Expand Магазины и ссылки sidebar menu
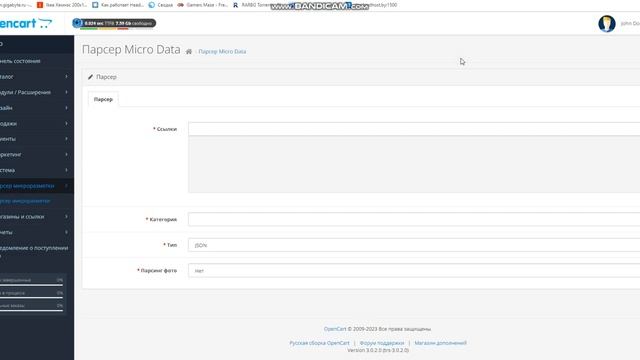 [37, 216]
